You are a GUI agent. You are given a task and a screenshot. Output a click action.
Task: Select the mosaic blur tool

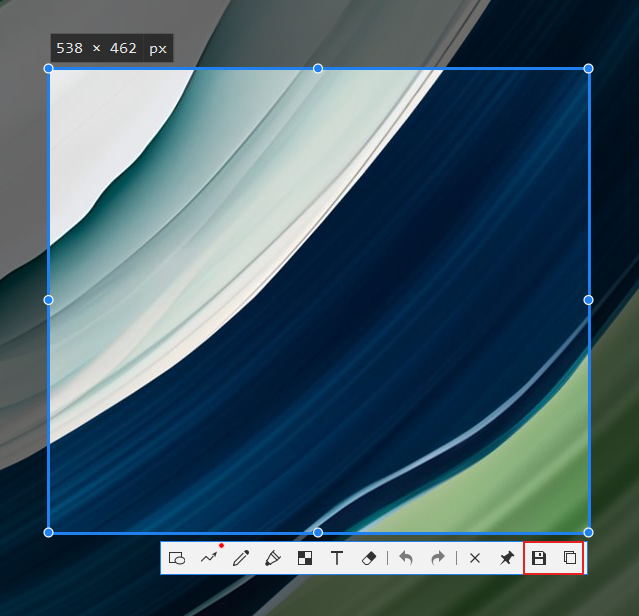pyautogui.click(x=305, y=558)
